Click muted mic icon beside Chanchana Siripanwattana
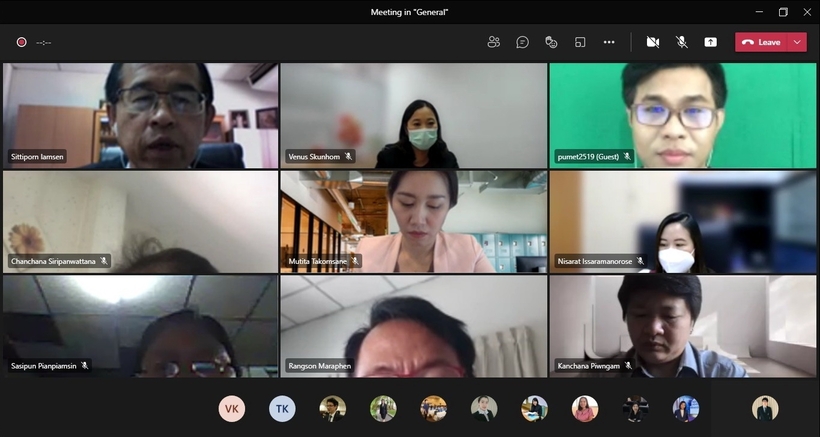820x437 pixels. pyautogui.click(x=104, y=260)
